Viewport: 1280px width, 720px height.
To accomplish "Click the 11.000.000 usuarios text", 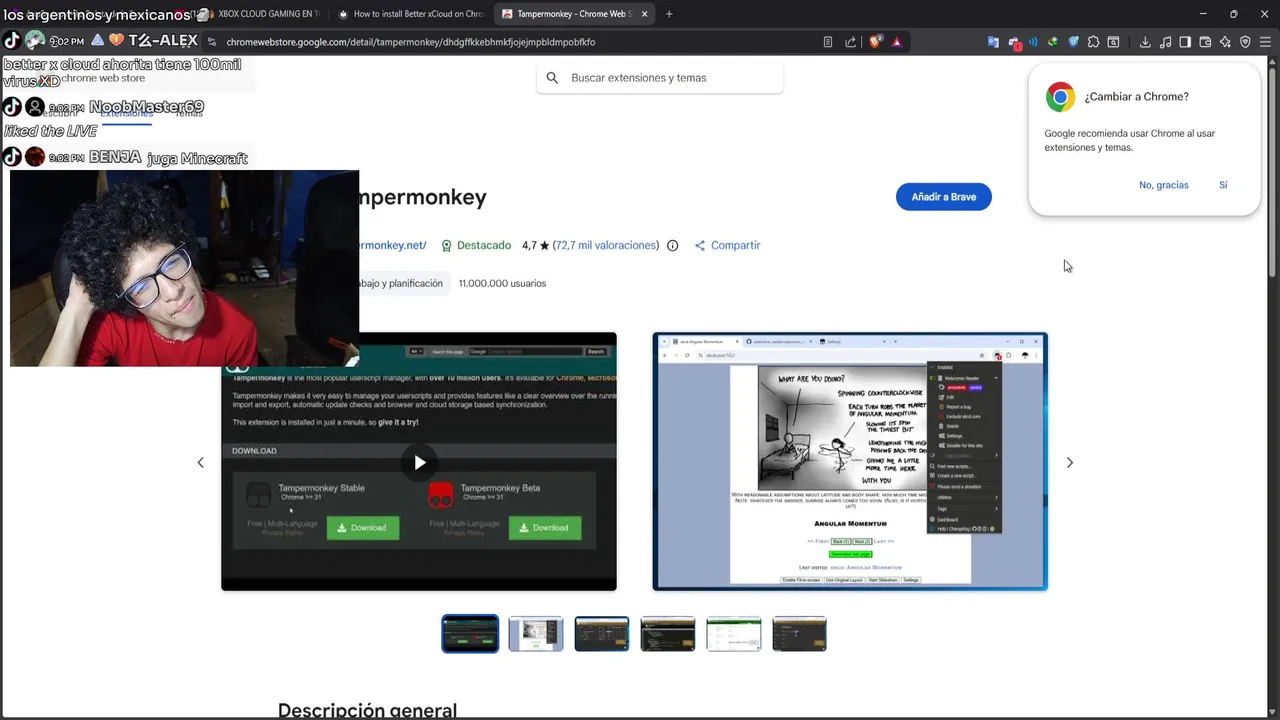I will (x=502, y=283).
